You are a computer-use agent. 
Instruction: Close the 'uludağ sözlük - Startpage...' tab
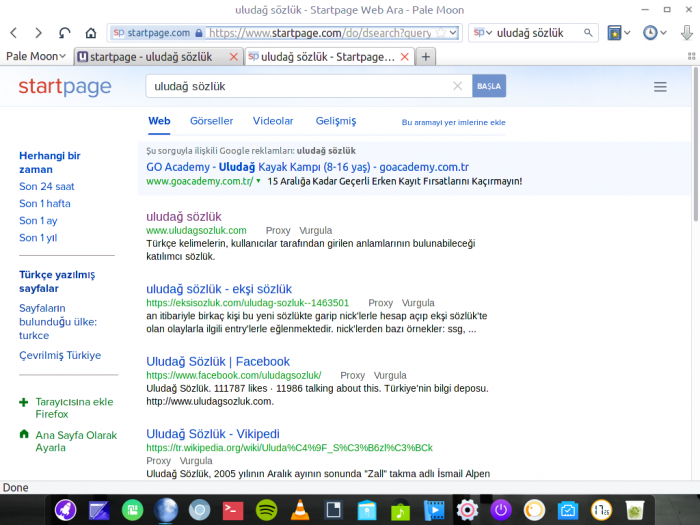tap(404, 57)
